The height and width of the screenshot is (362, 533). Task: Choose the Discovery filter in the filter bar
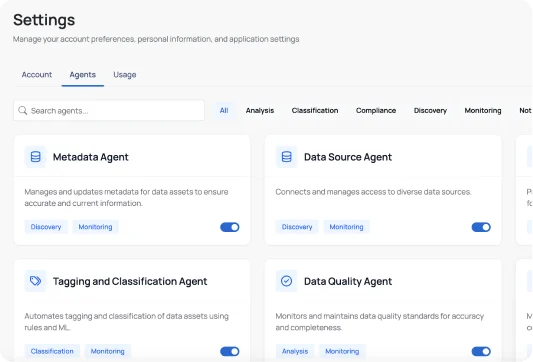click(x=430, y=110)
